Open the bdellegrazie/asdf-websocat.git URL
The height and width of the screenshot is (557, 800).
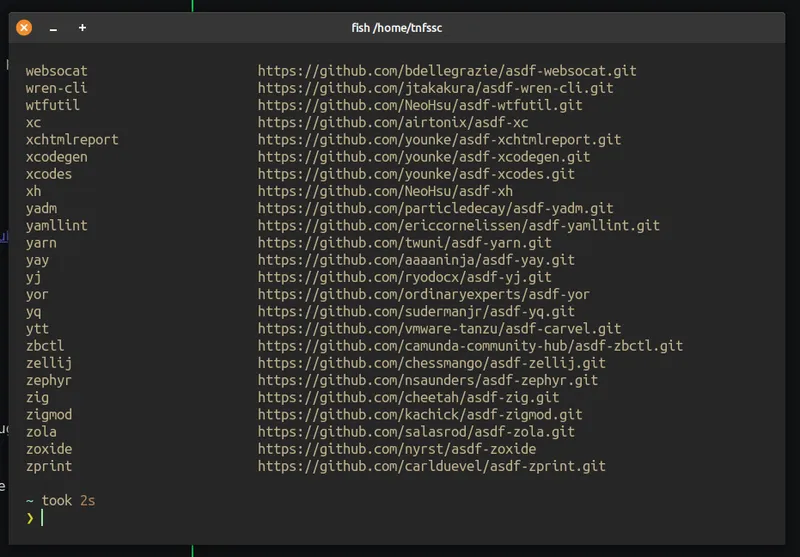click(447, 71)
